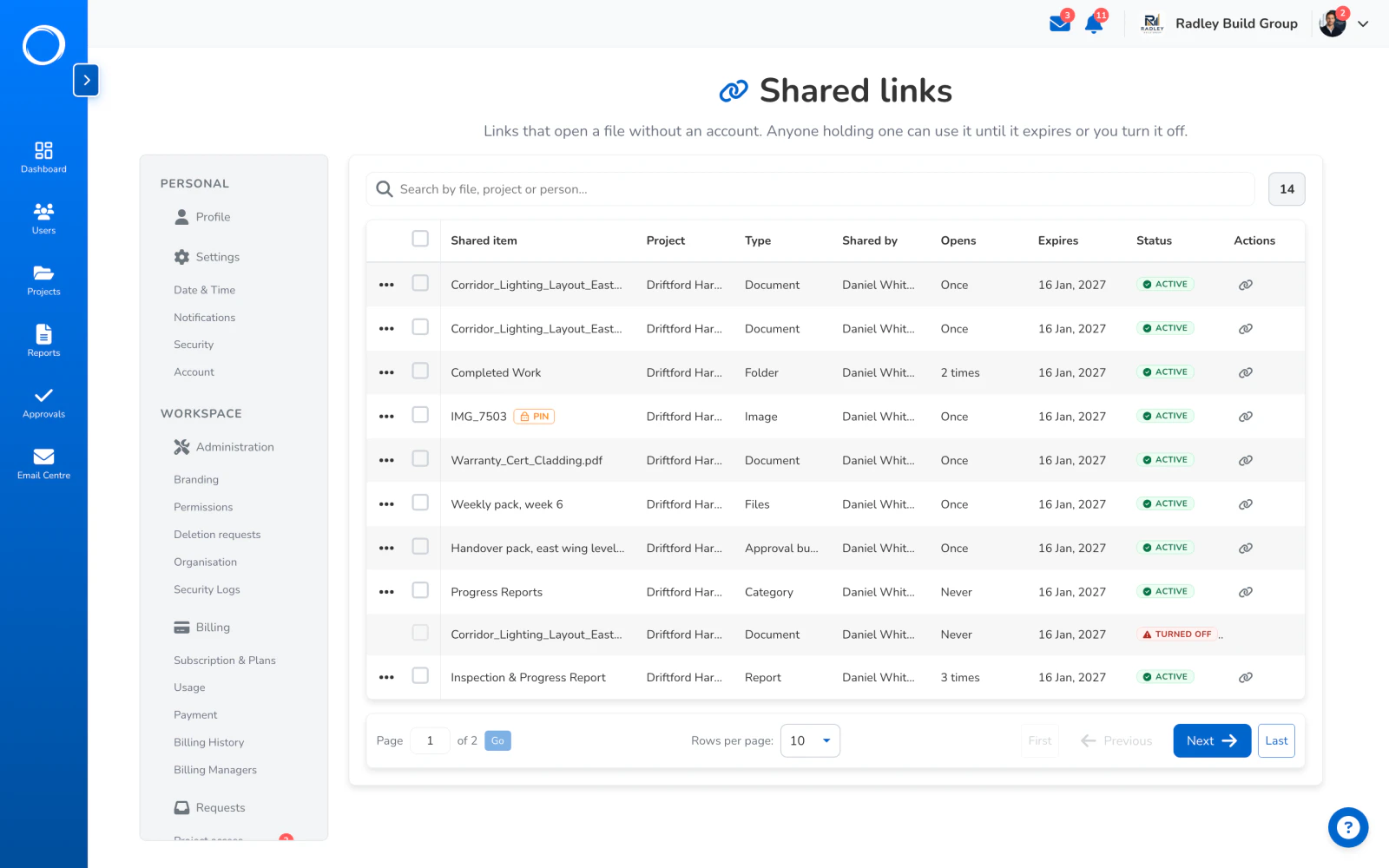The image size is (1389, 868).
Task: Open row menu for Warranty_Cert_Cladding.pdf
Action: pyautogui.click(x=386, y=460)
